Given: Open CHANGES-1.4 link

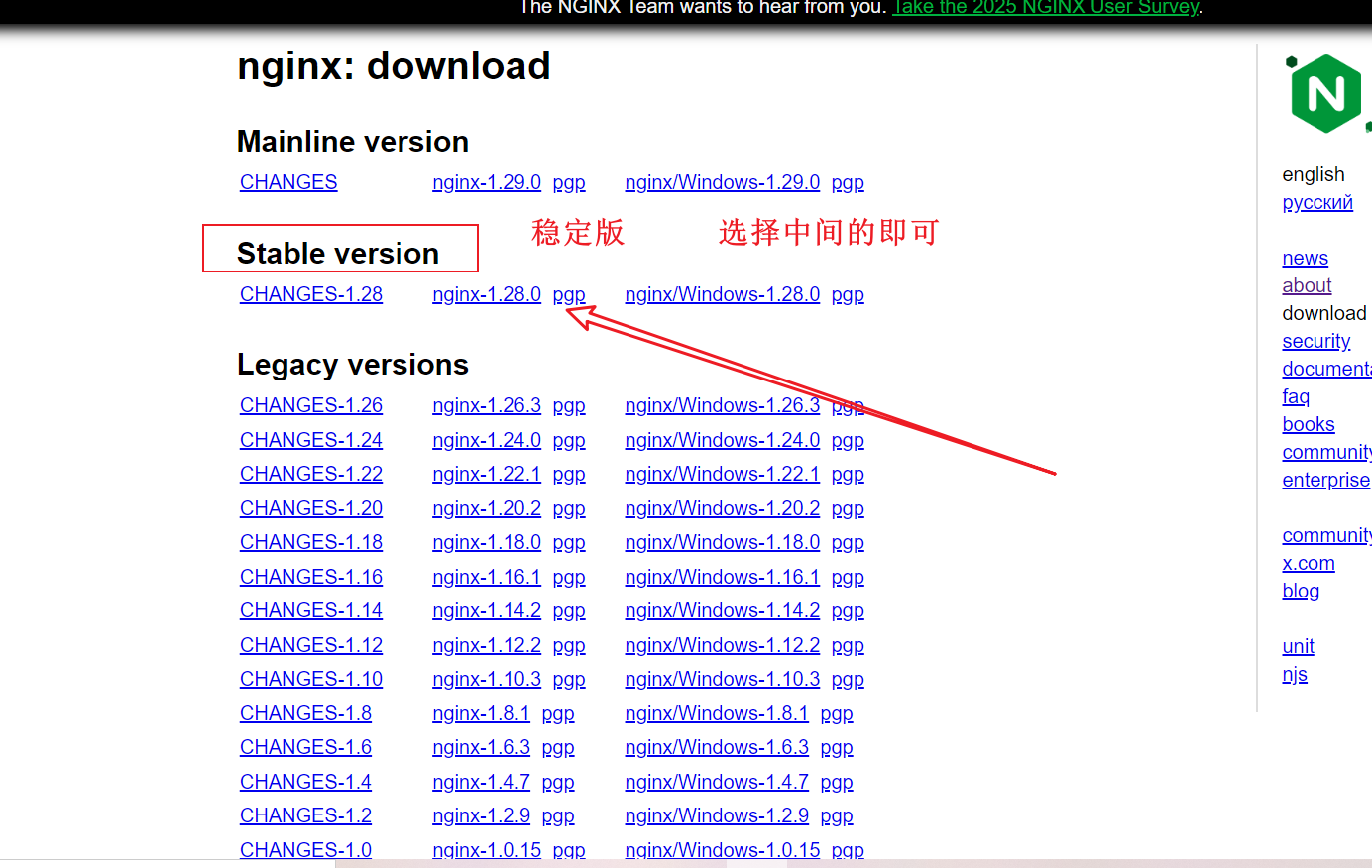Looking at the screenshot, I should coord(305,782).
